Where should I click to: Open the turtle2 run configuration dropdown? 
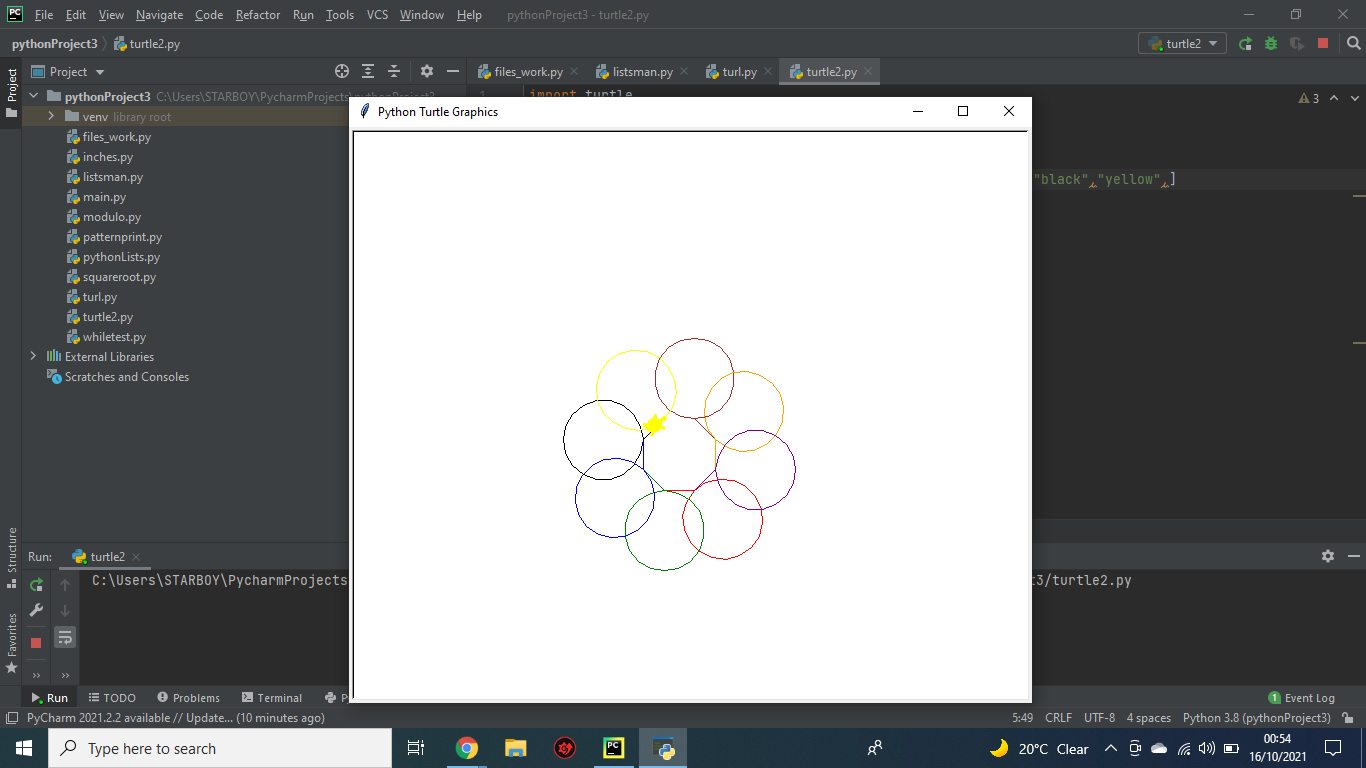click(1182, 44)
